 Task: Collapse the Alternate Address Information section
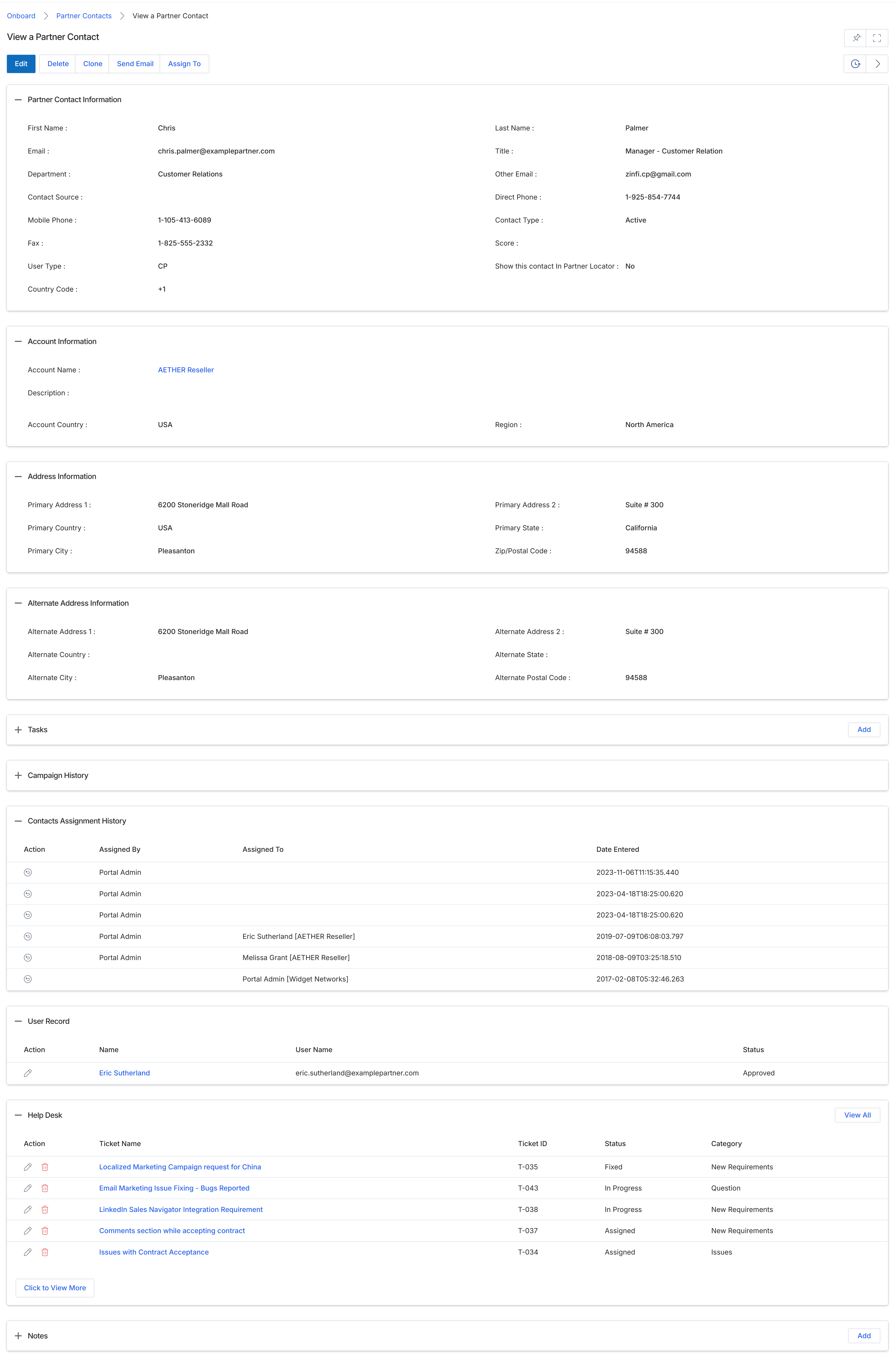click(x=18, y=603)
